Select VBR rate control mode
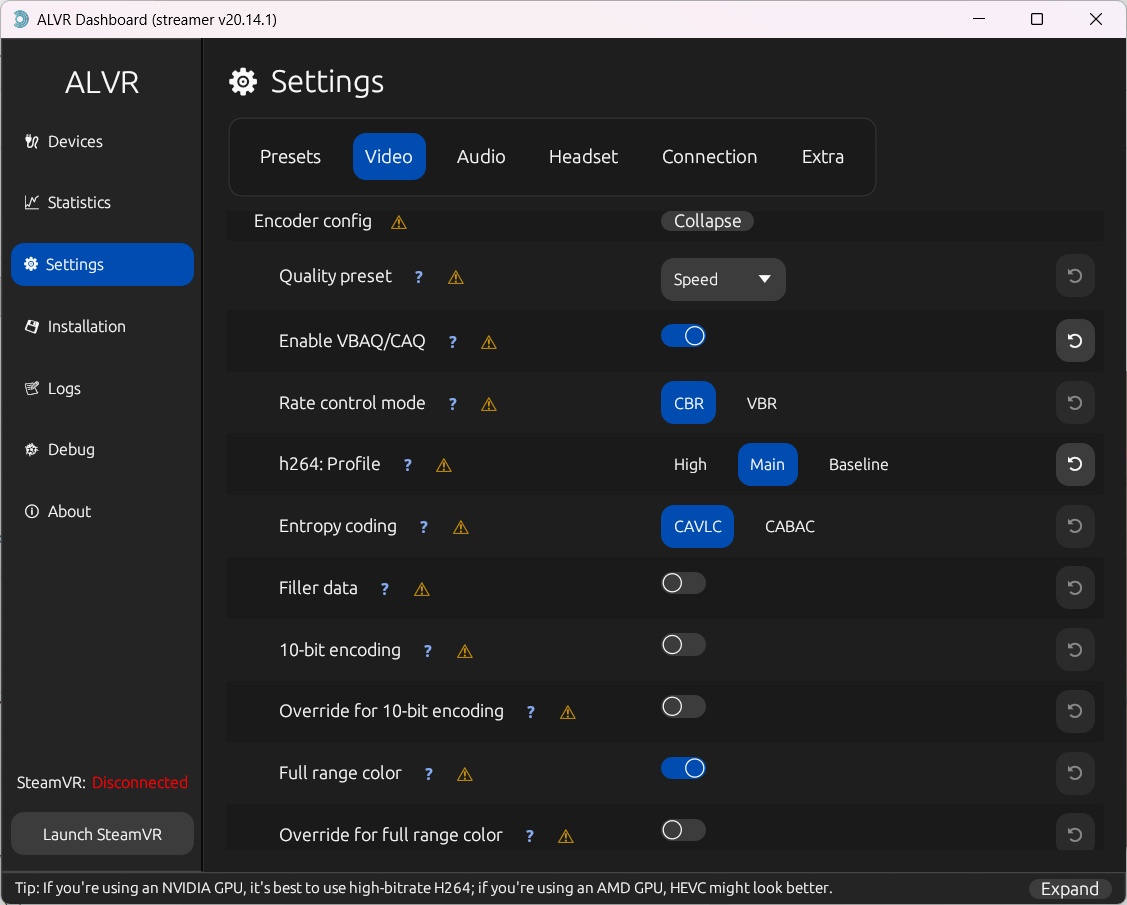The height and width of the screenshot is (905, 1127). pos(762,403)
